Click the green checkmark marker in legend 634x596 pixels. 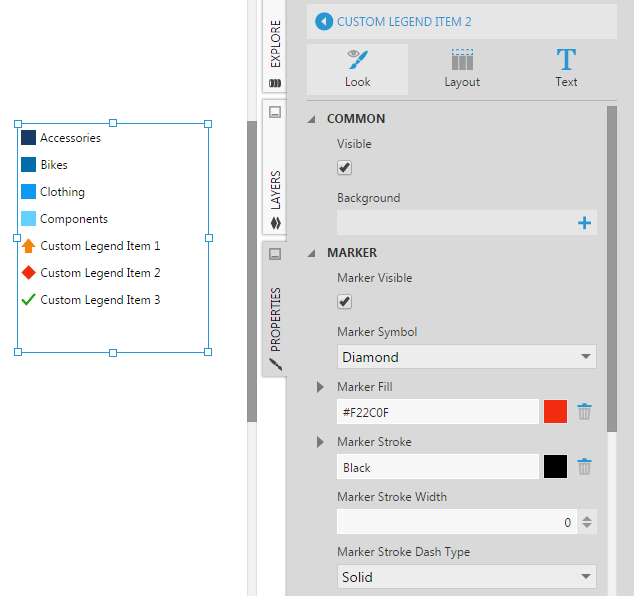(x=28, y=300)
